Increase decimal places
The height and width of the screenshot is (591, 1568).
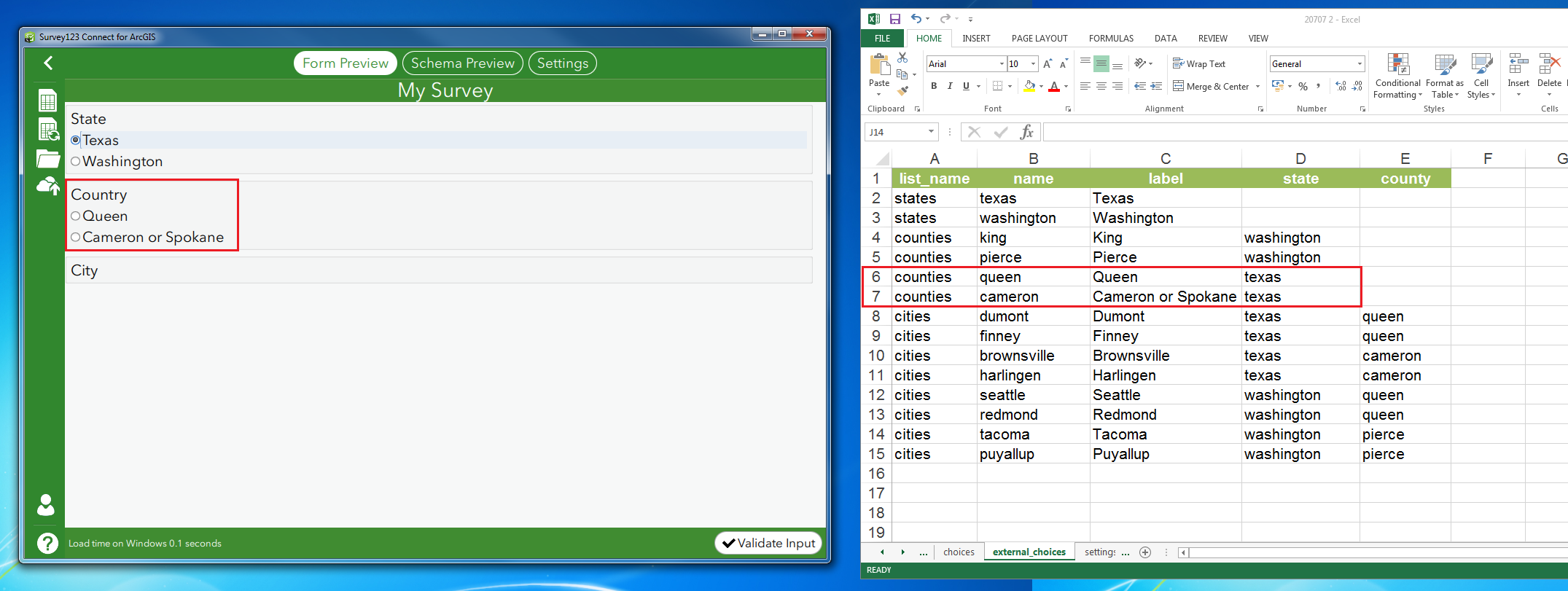(1341, 86)
